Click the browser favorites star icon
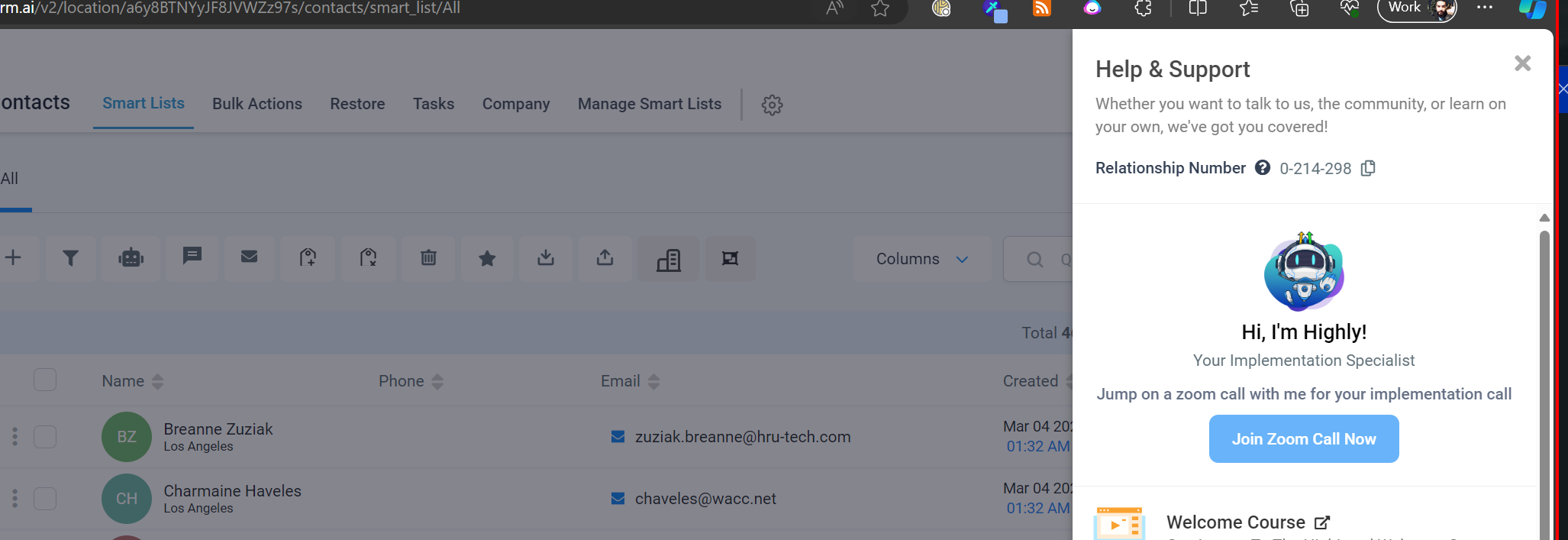The width and height of the screenshot is (1568, 540). pyautogui.click(x=880, y=8)
